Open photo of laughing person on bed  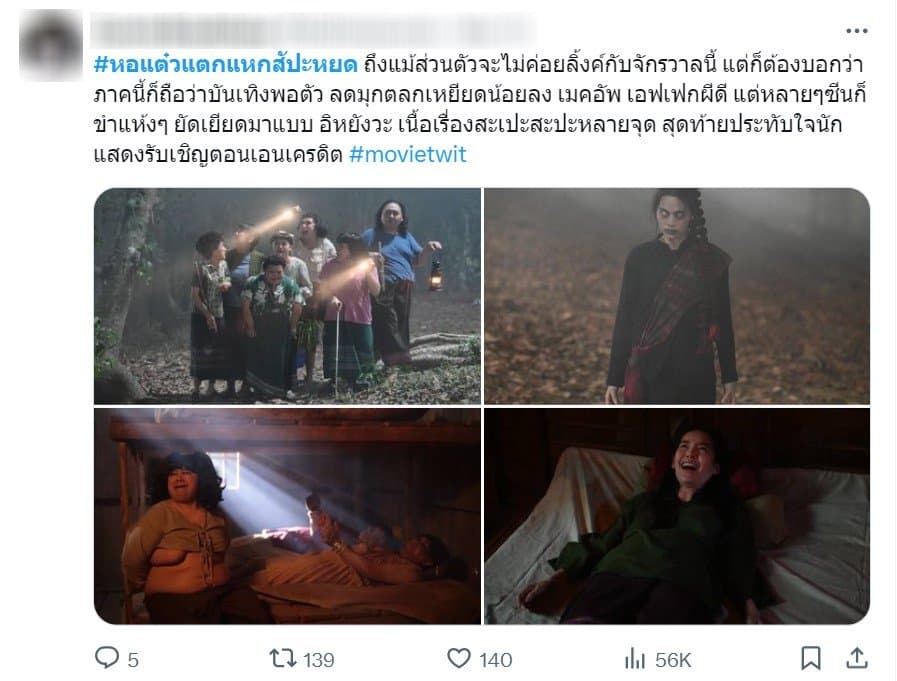click(x=677, y=516)
